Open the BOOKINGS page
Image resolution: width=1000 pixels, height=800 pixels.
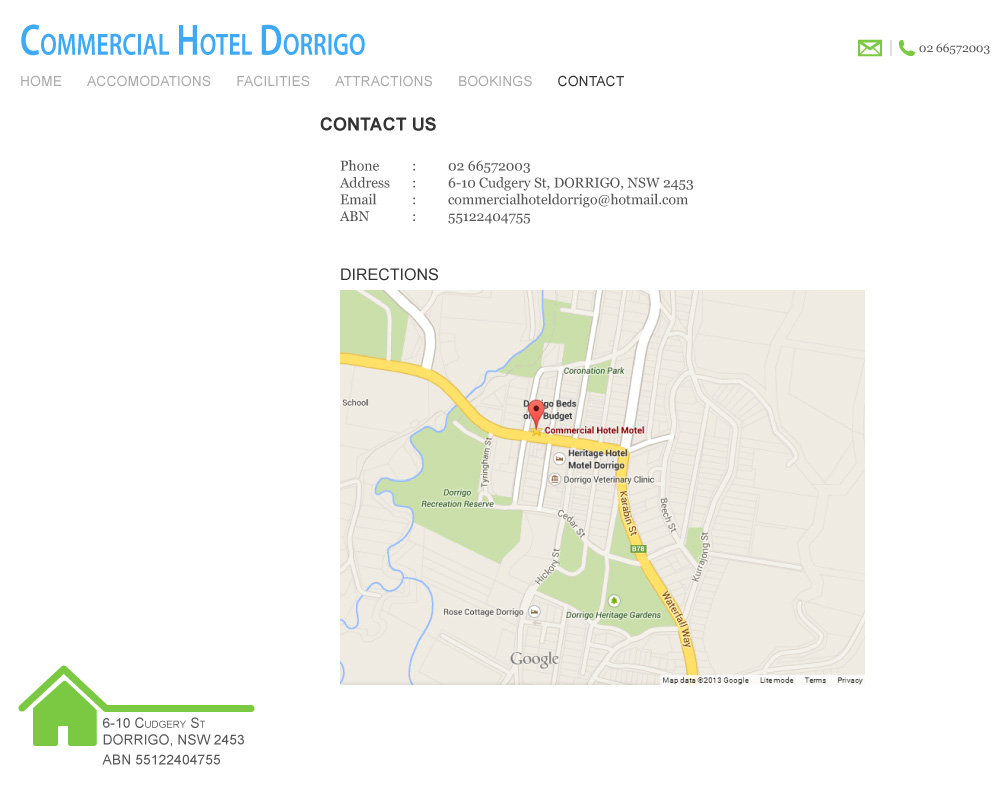(495, 82)
